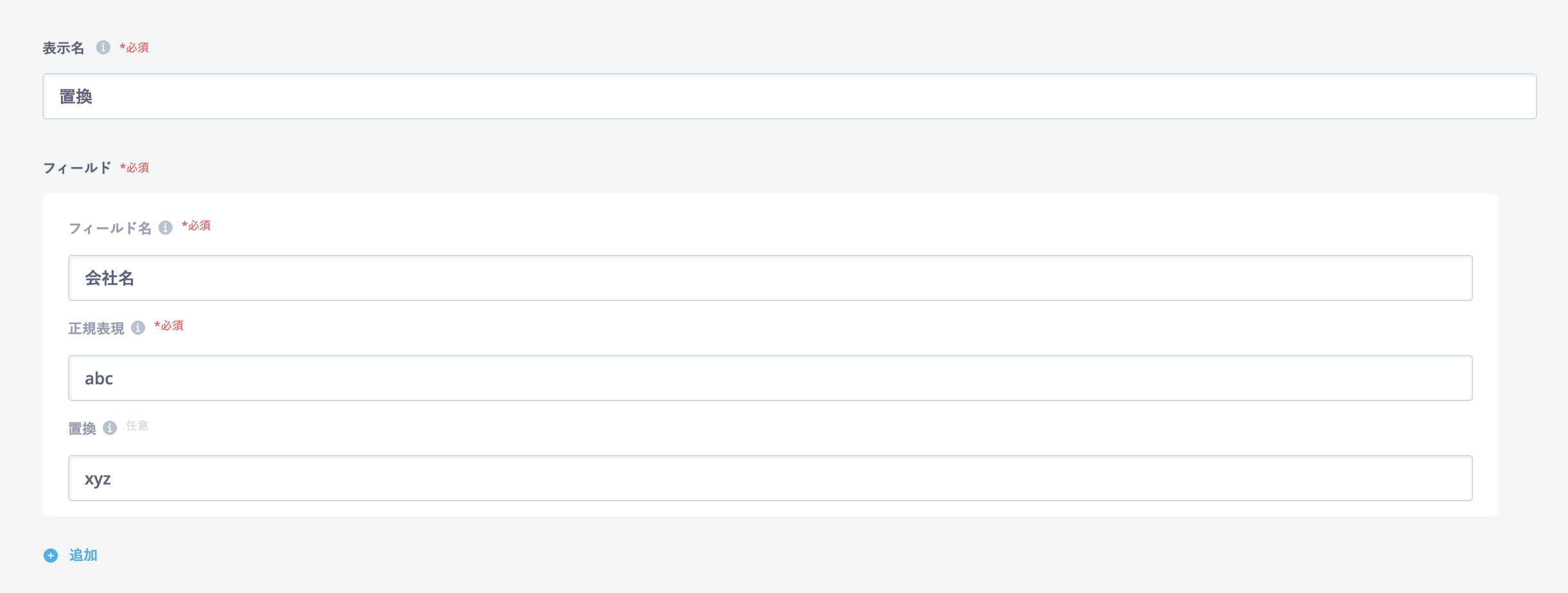Click the 任意 marker beside 置換
The height and width of the screenshot is (593, 1568).
point(137,425)
